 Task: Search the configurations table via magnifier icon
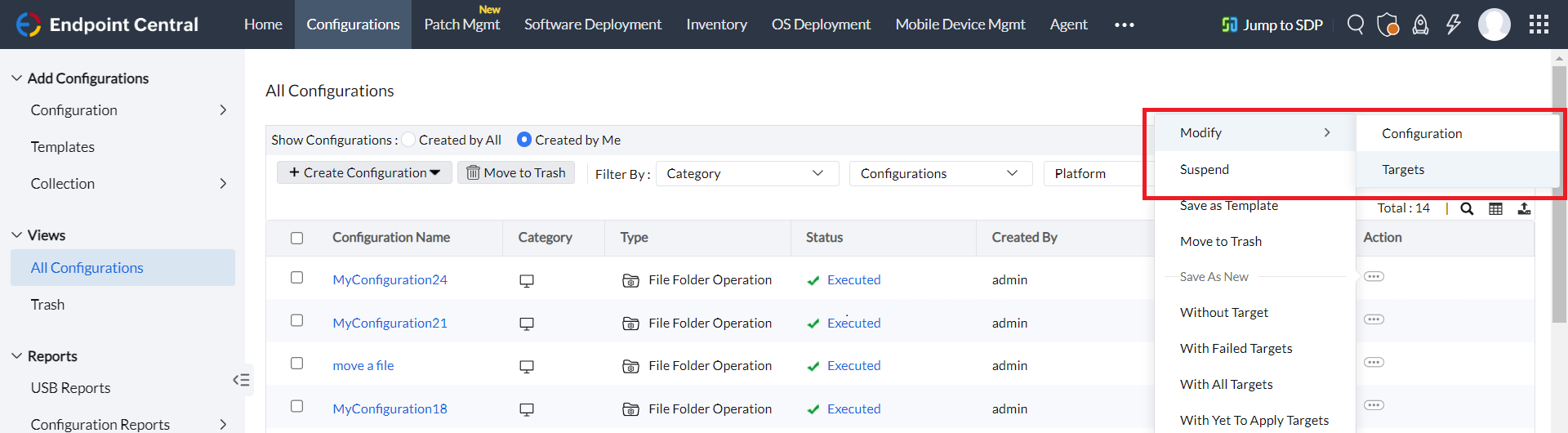(1467, 208)
